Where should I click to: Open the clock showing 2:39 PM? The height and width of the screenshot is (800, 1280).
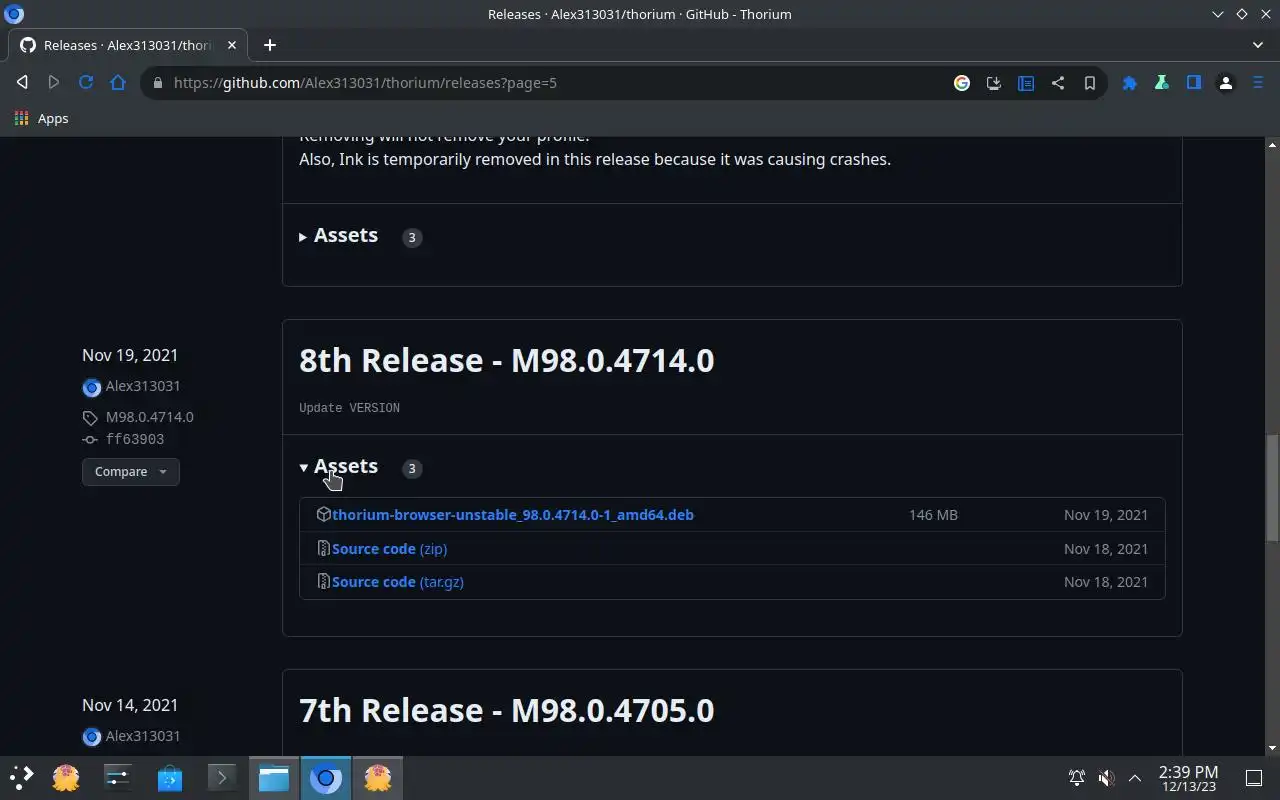[1188, 778]
